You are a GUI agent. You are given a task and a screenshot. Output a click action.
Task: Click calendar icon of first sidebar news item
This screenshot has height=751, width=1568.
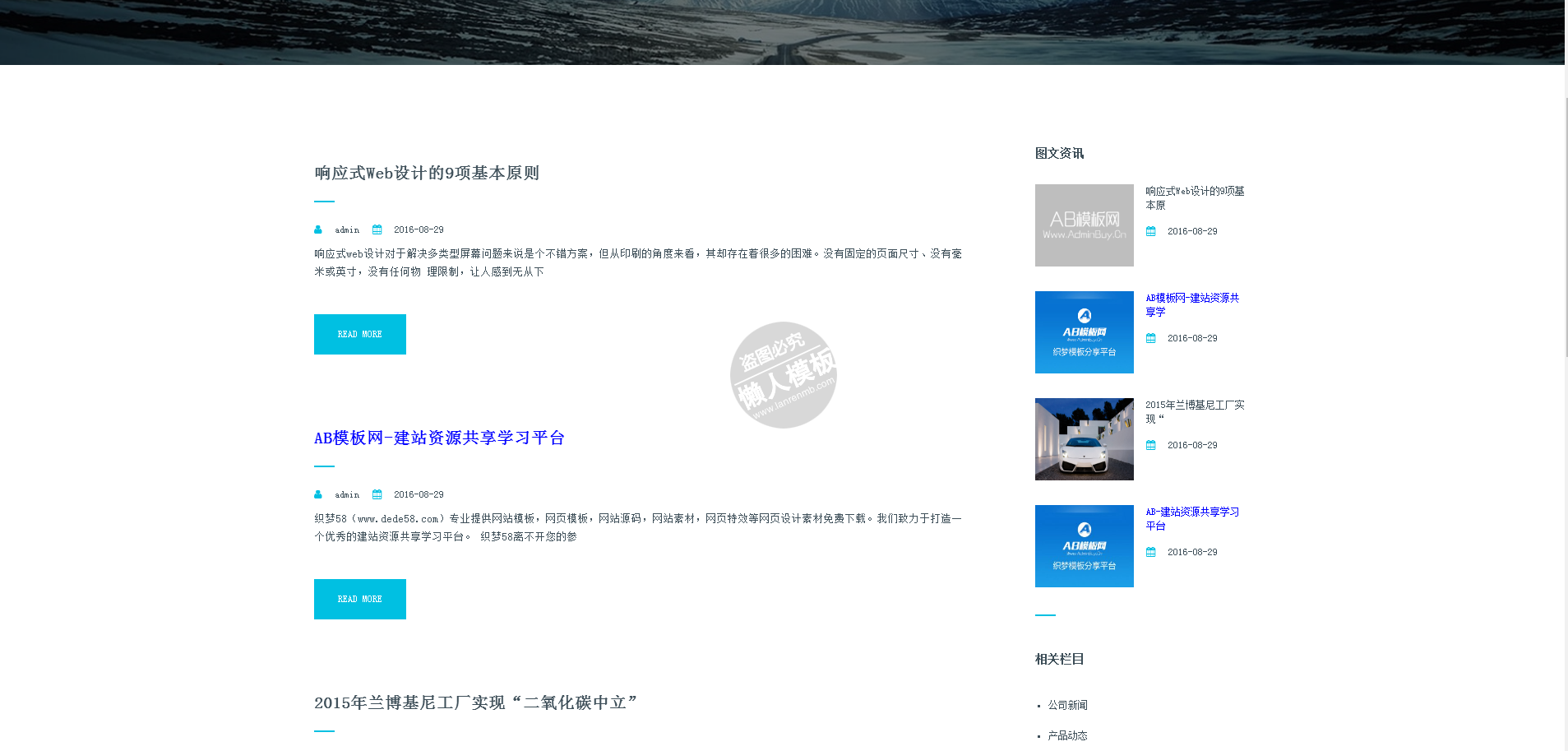[x=1151, y=232]
